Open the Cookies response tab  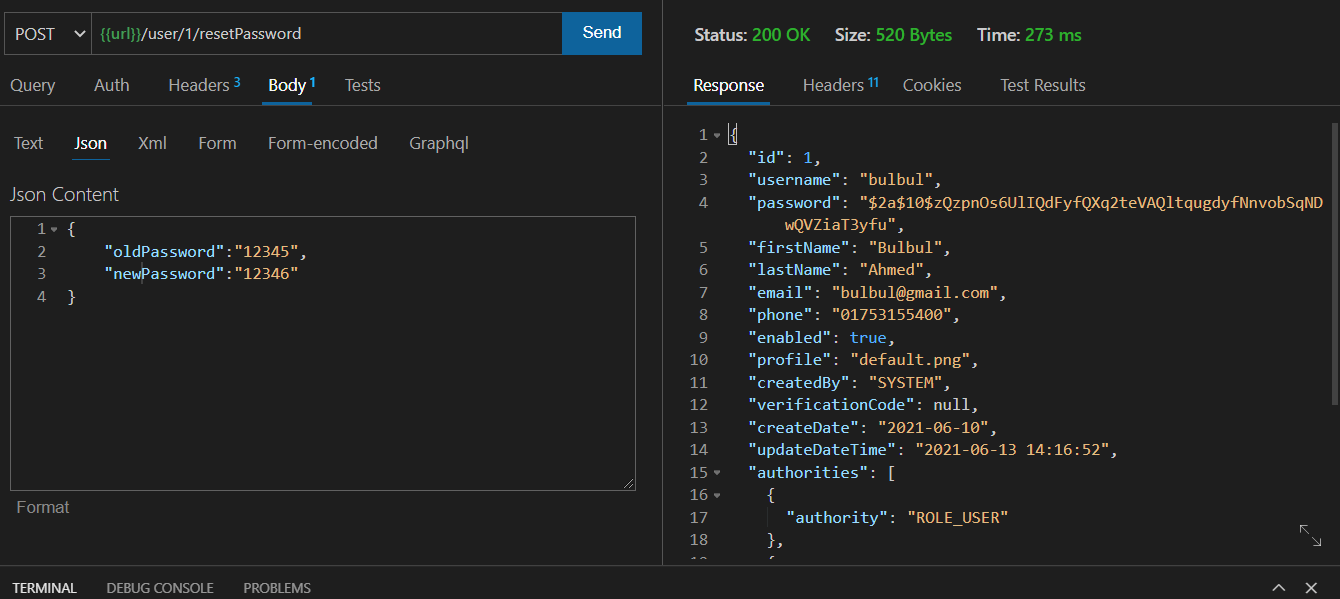click(x=931, y=85)
